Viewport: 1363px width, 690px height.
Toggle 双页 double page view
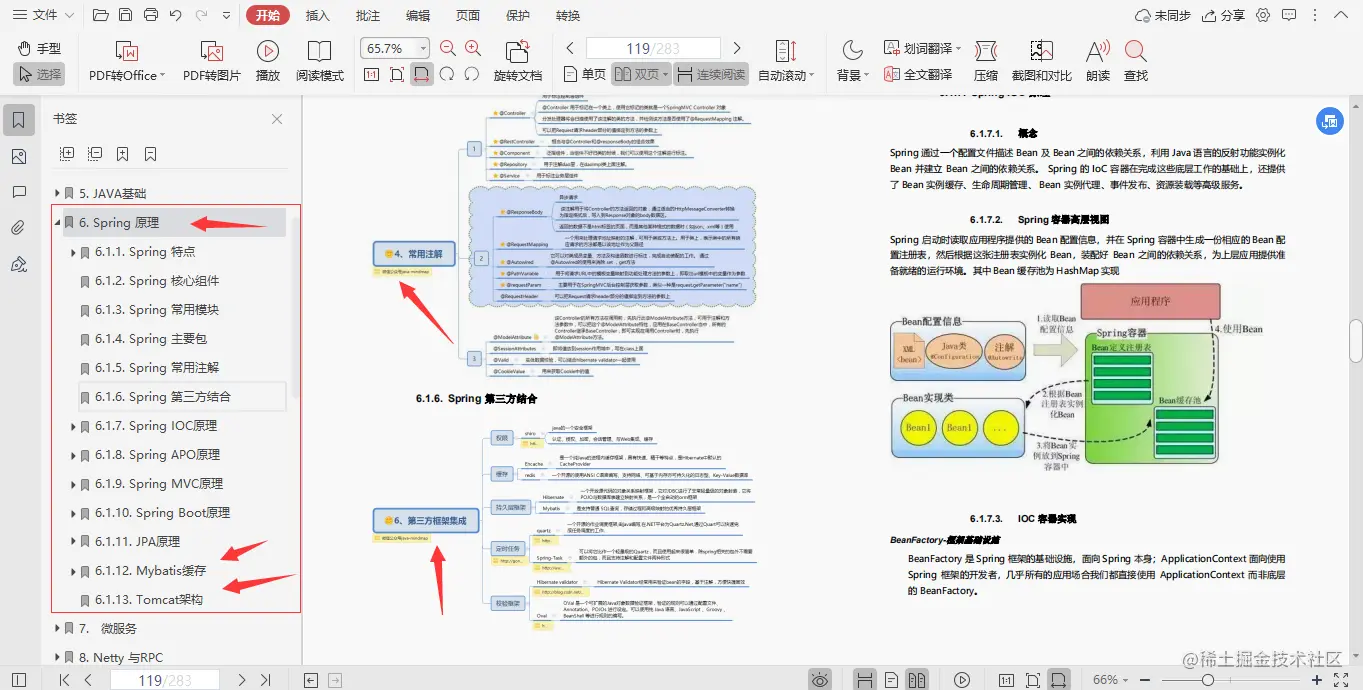tap(639, 75)
